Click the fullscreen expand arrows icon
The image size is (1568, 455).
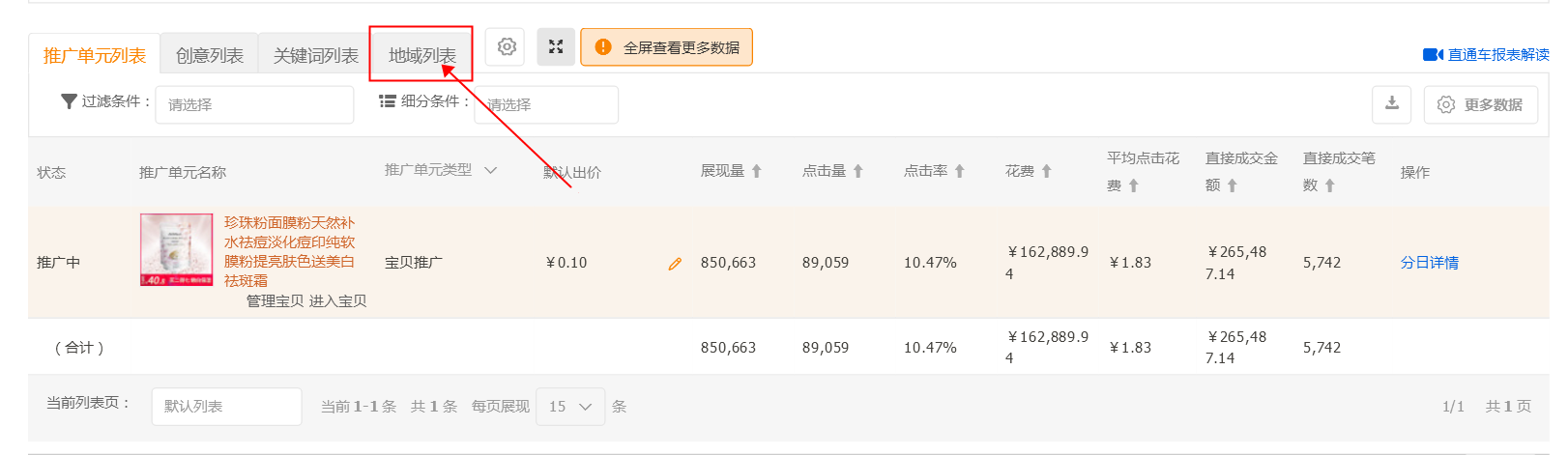pyautogui.click(x=556, y=46)
